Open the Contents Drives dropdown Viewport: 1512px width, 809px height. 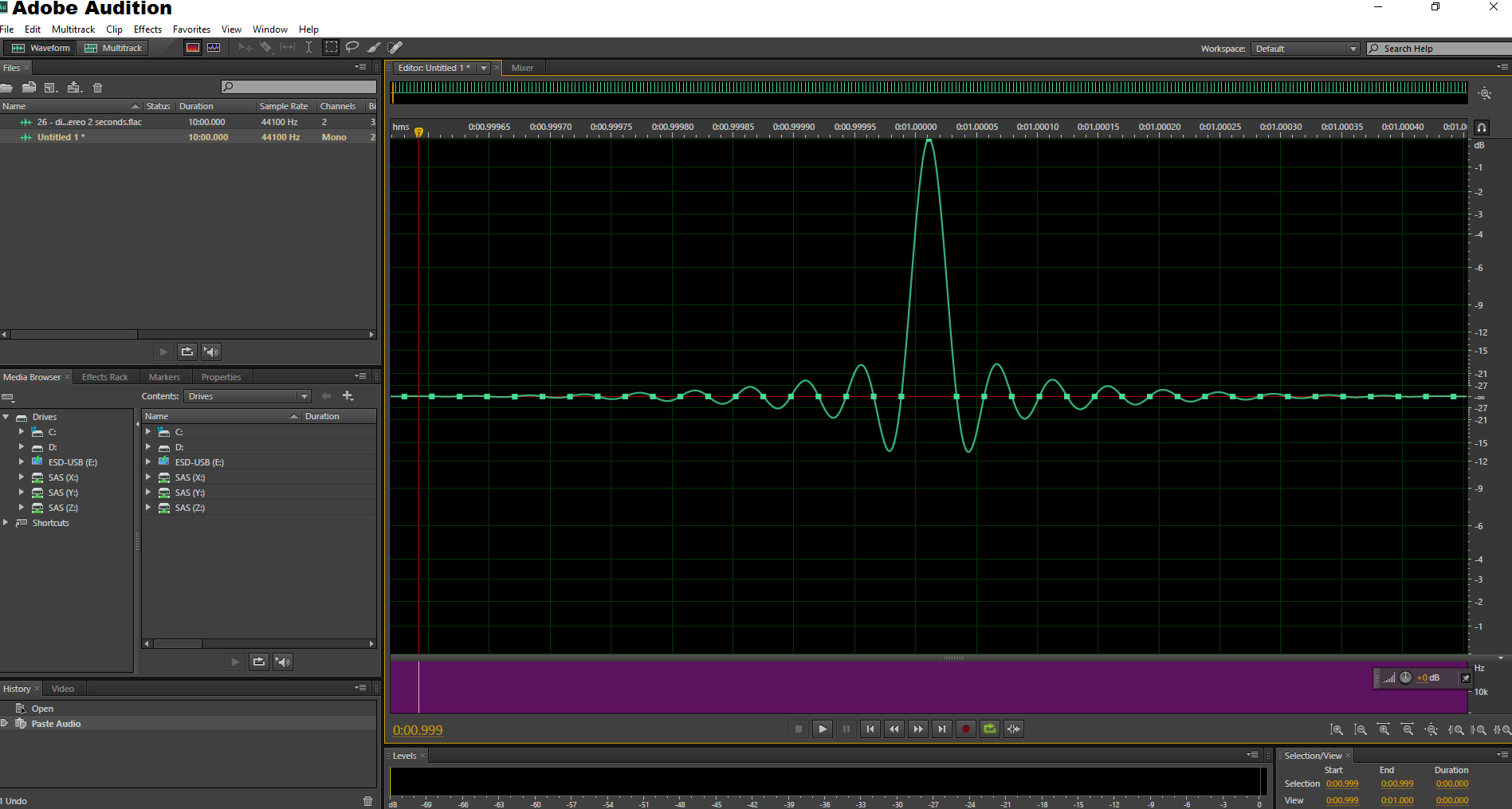[247, 396]
